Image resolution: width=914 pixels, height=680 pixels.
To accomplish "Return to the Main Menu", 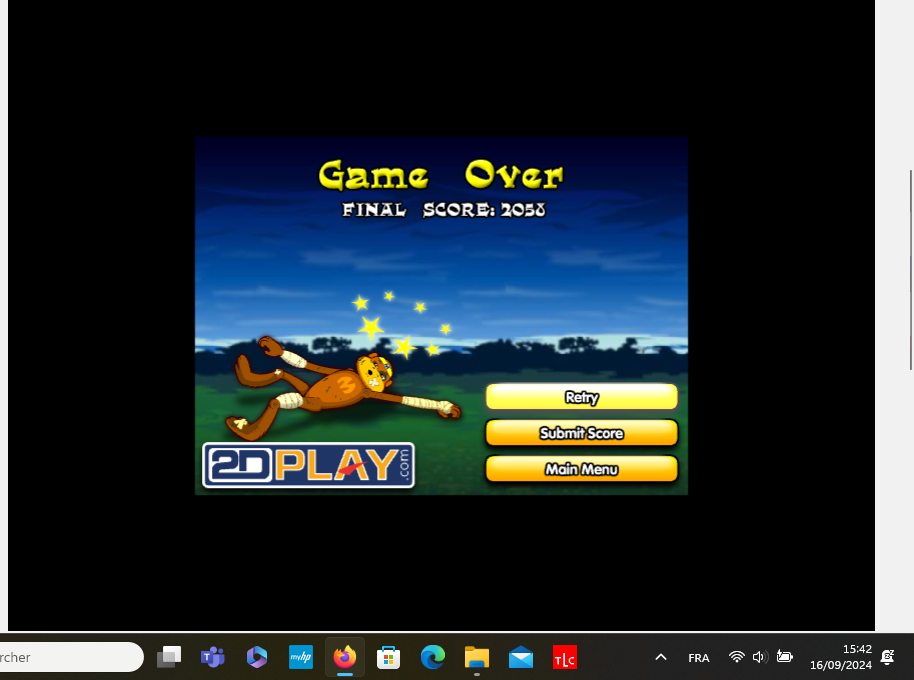I will pos(581,469).
